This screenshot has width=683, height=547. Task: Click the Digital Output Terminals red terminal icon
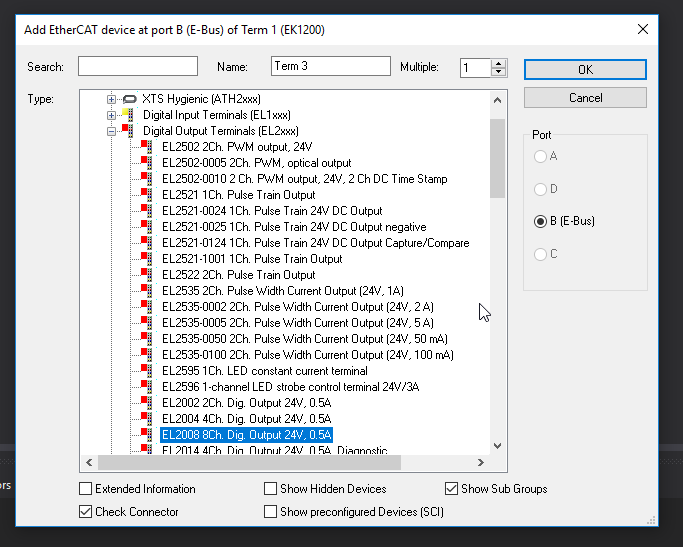click(x=128, y=131)
